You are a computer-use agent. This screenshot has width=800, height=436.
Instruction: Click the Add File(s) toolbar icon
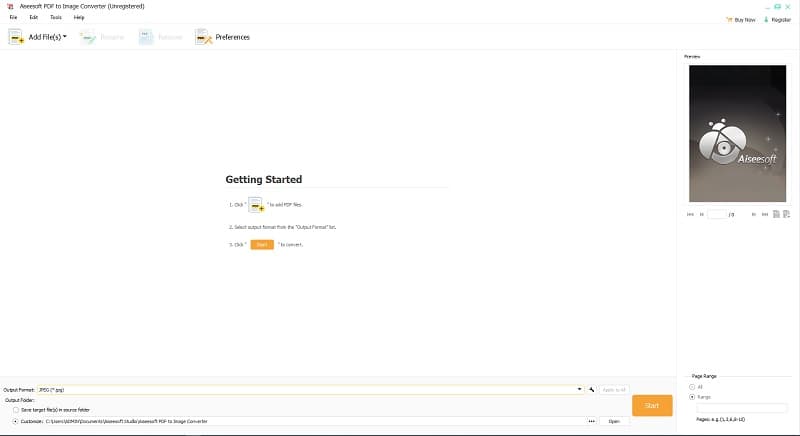point(16,37)
